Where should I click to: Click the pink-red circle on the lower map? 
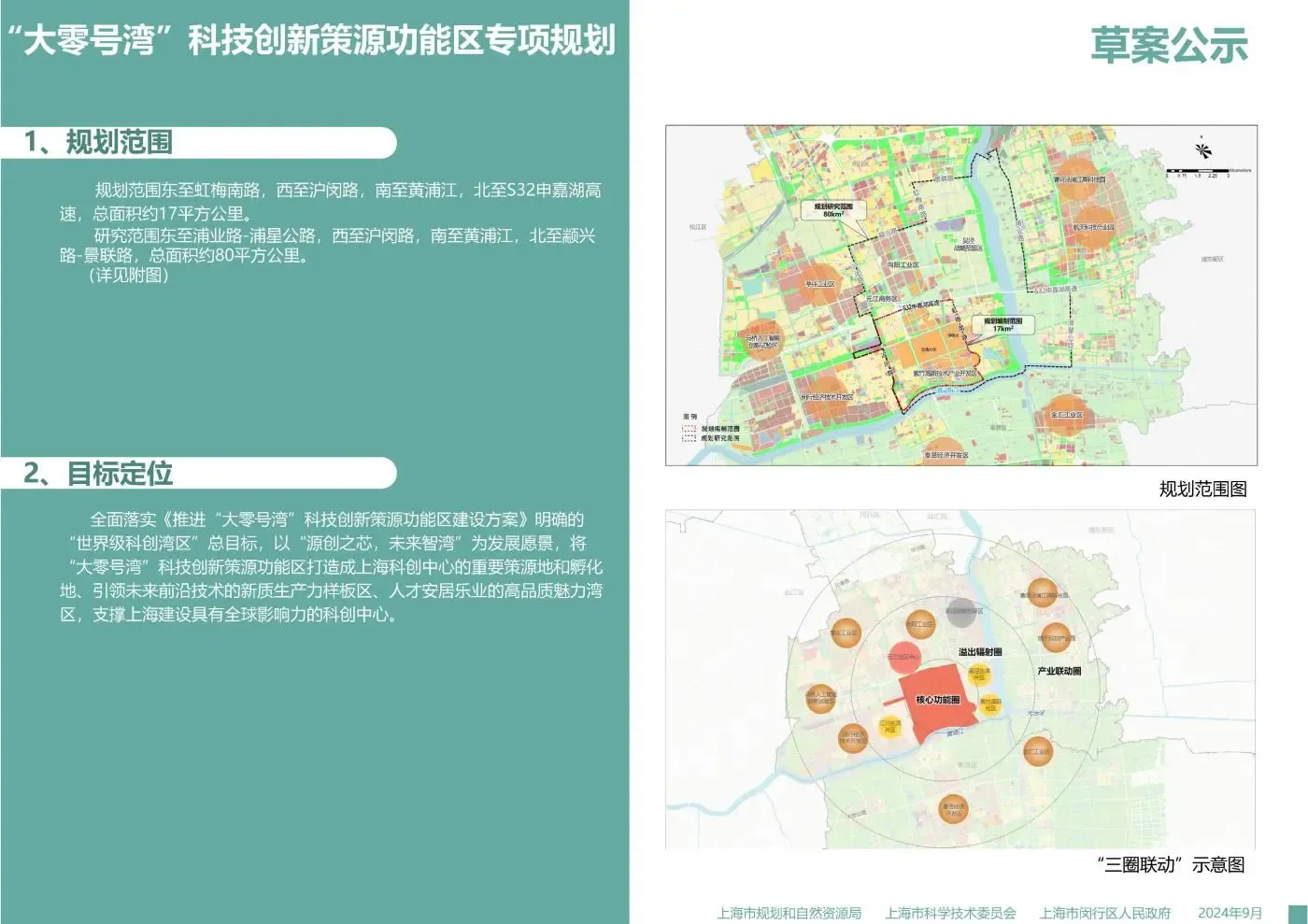click(x=904, y=658)
